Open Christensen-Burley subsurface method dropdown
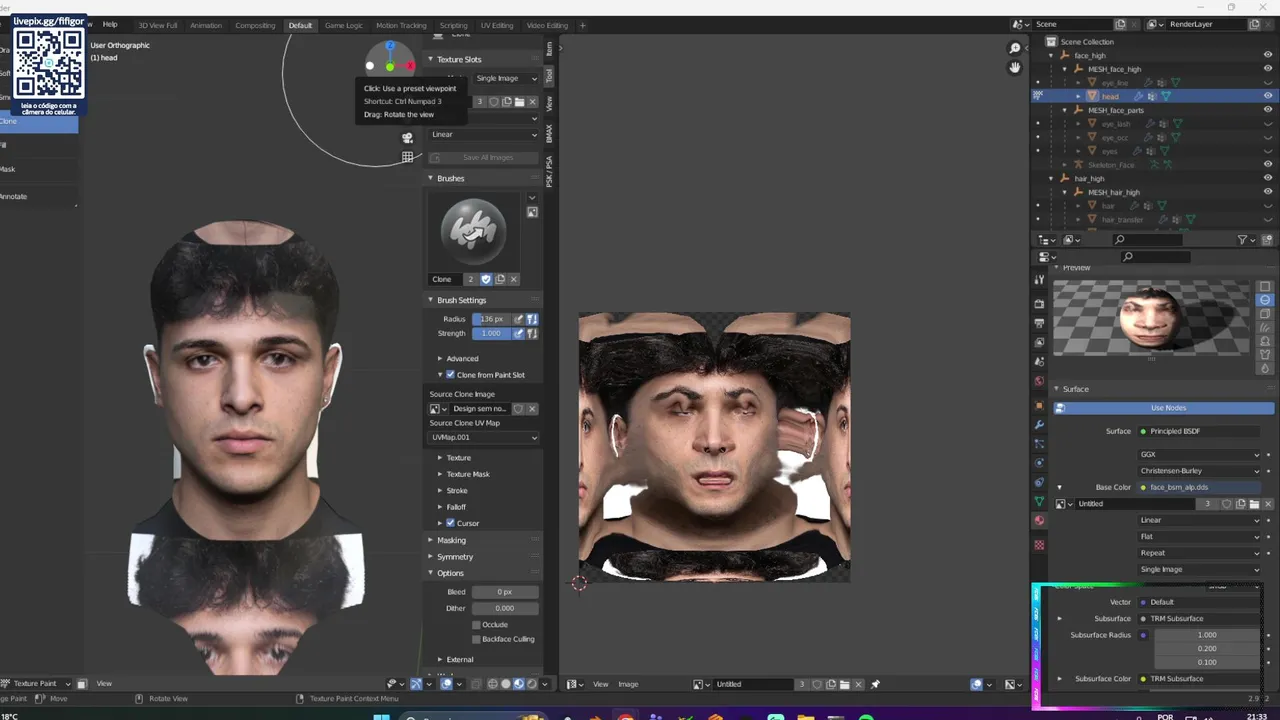This screenshot has width=1280, height=720. (1200, 471)
